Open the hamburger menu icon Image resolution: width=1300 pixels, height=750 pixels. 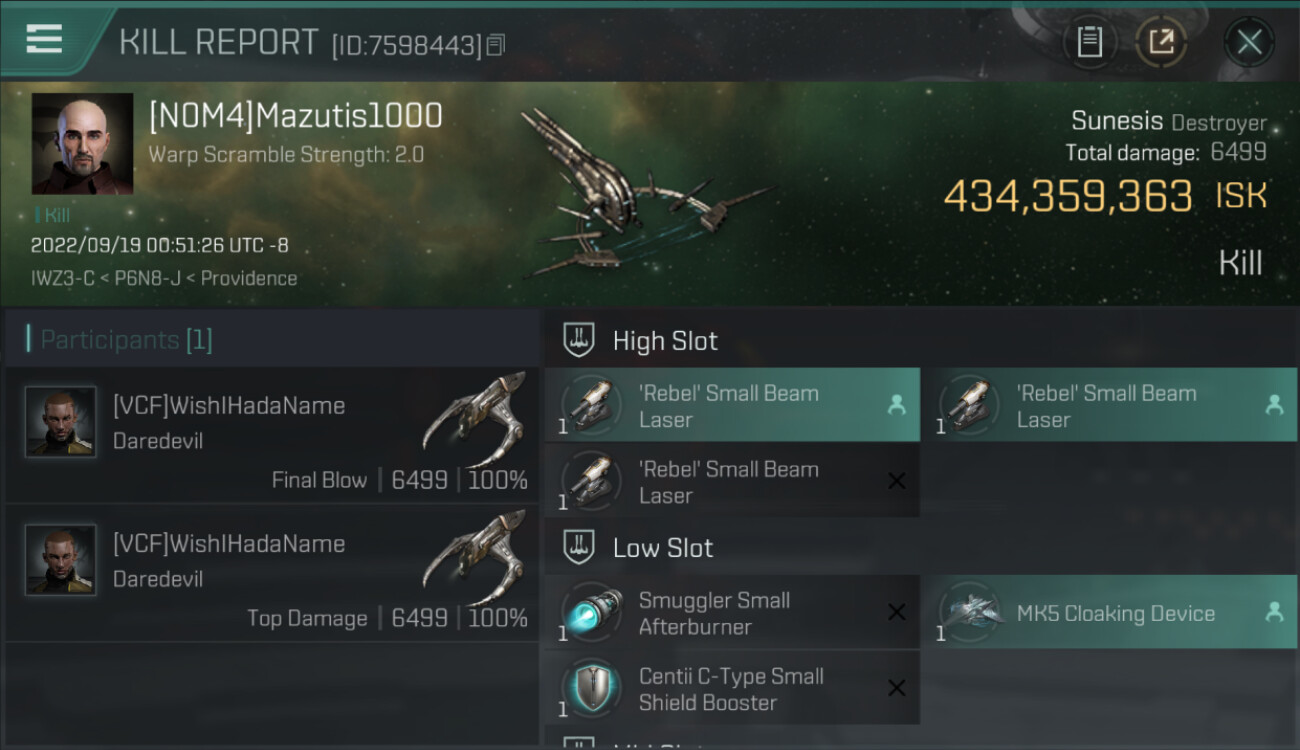[44, 39]
